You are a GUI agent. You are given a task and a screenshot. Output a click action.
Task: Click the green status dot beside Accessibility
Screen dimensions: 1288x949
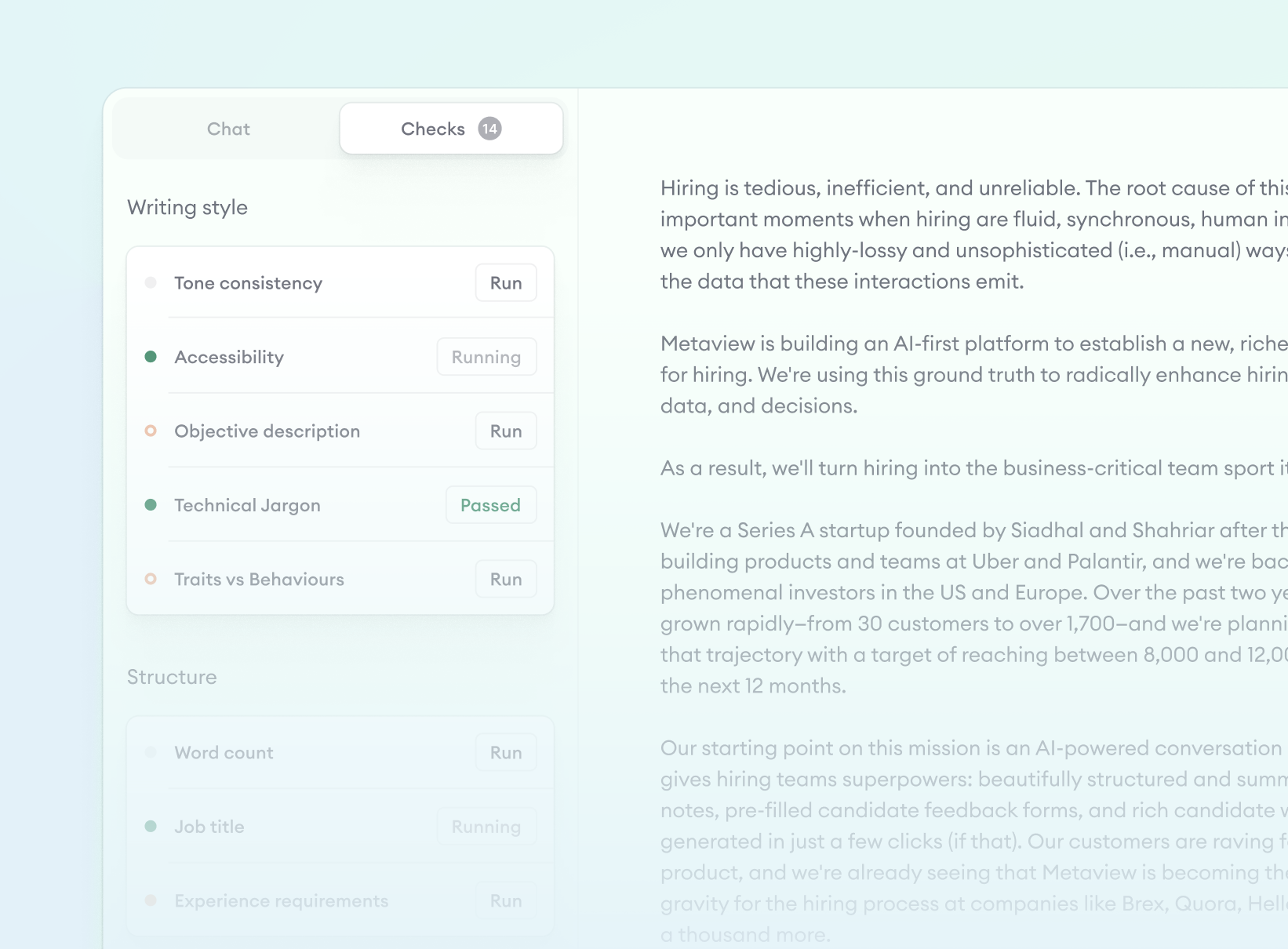point(151,357)
